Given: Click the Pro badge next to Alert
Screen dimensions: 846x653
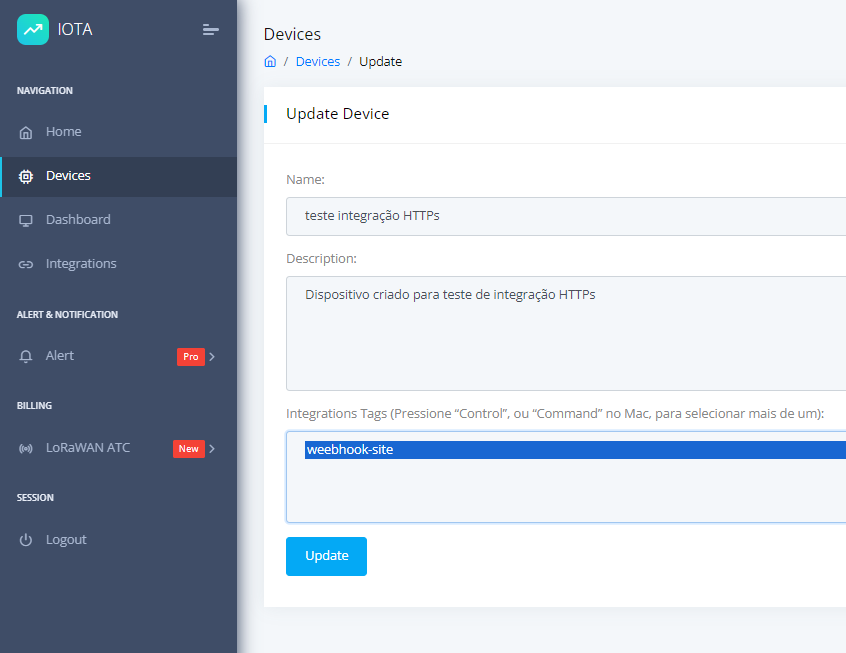Looking at the screenshot, I should point(190,357).
